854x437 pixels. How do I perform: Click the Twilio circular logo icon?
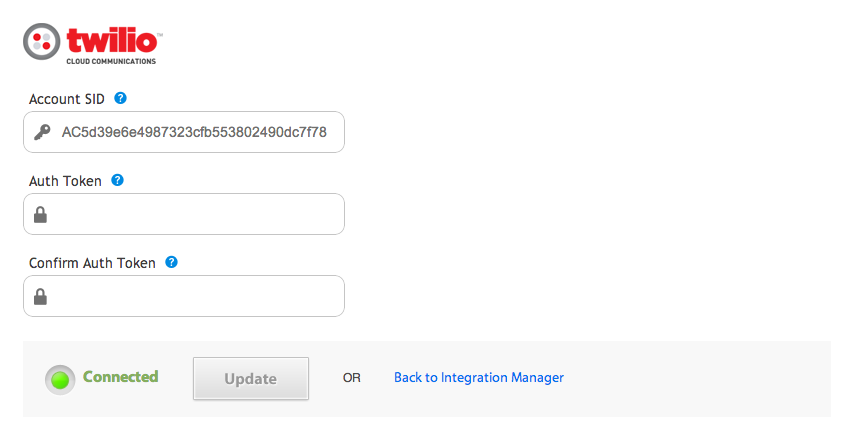[x=41, y=41]
